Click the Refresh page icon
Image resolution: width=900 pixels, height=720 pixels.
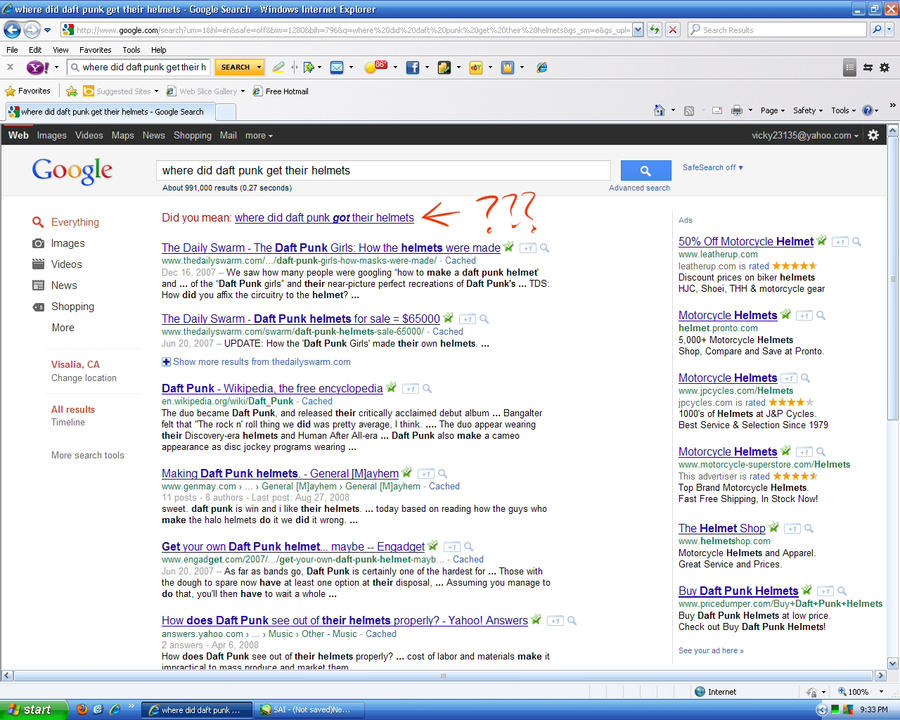click(x=655, y=29)
